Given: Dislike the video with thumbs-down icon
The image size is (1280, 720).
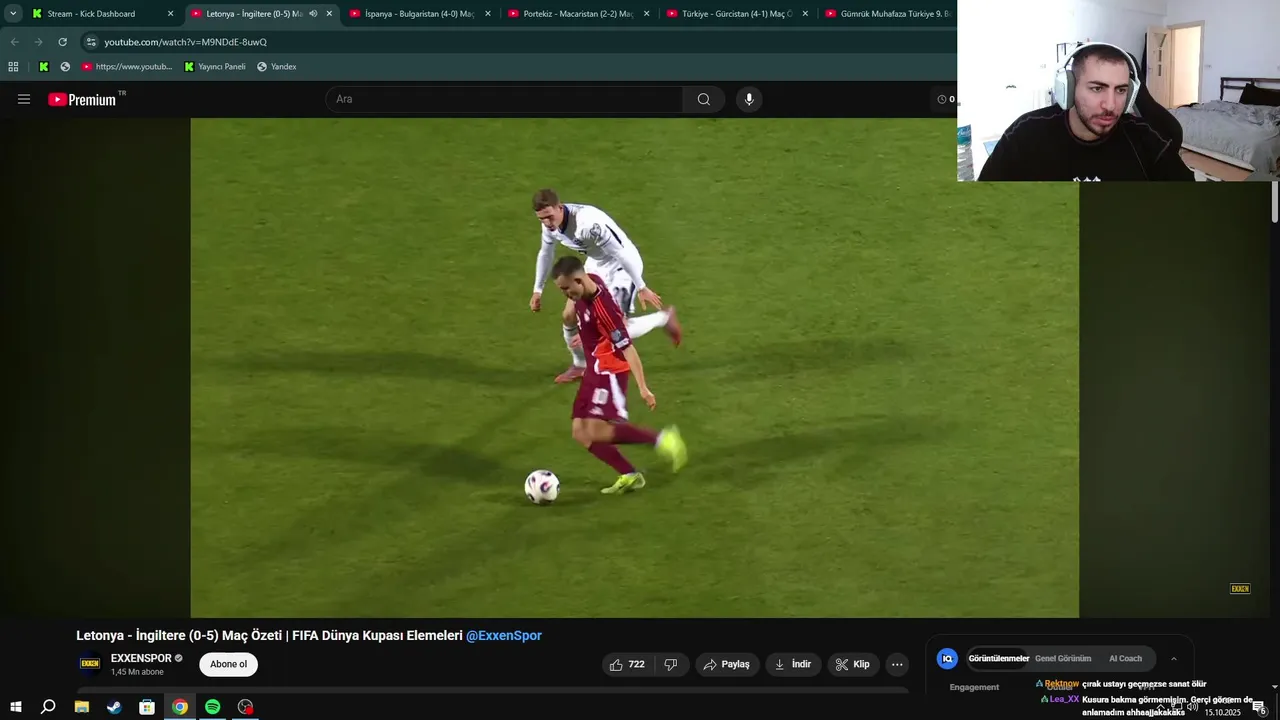Looking at the screenshot, I should [671, 664].
